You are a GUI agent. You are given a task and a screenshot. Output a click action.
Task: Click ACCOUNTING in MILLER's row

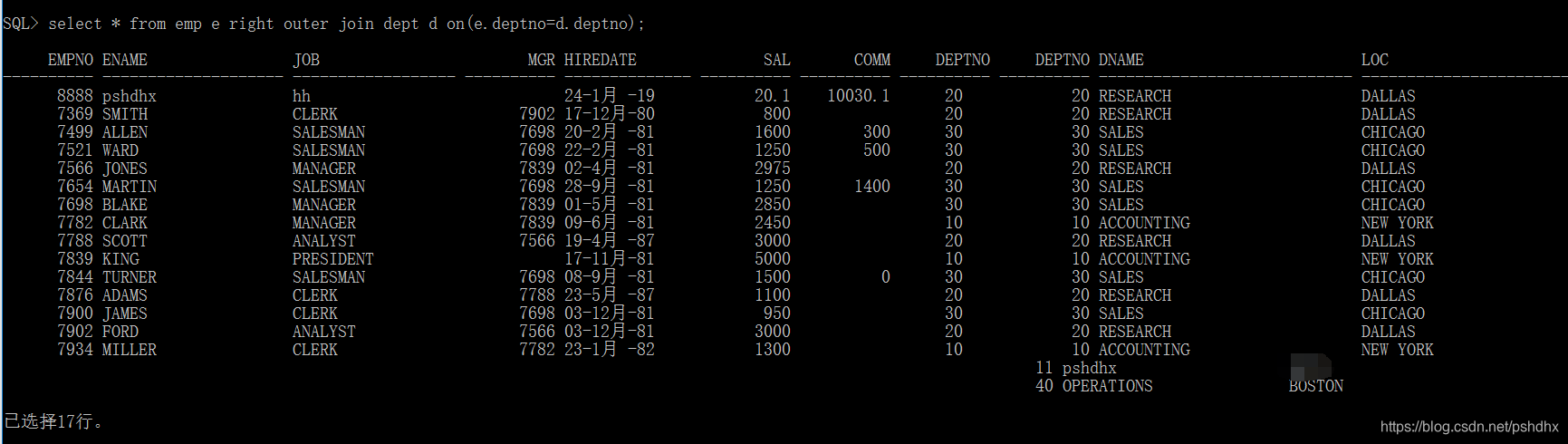[1144, 350]
